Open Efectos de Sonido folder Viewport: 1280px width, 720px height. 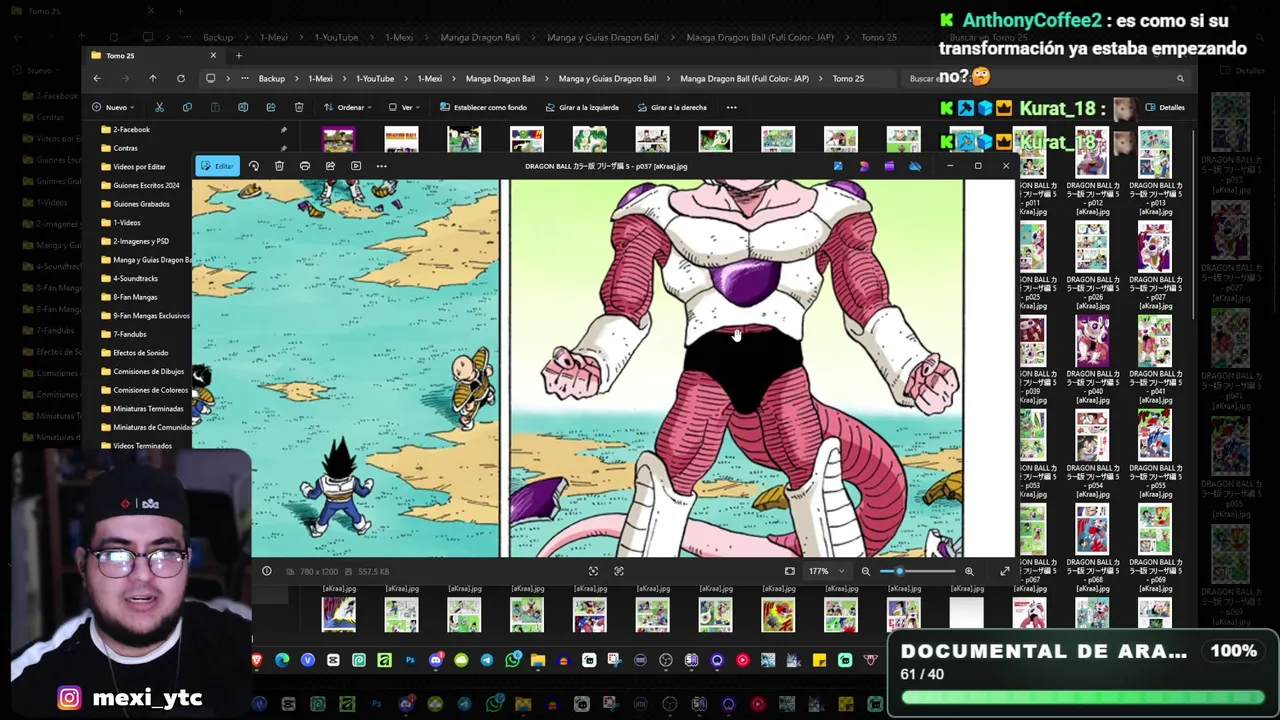[140, 353]
